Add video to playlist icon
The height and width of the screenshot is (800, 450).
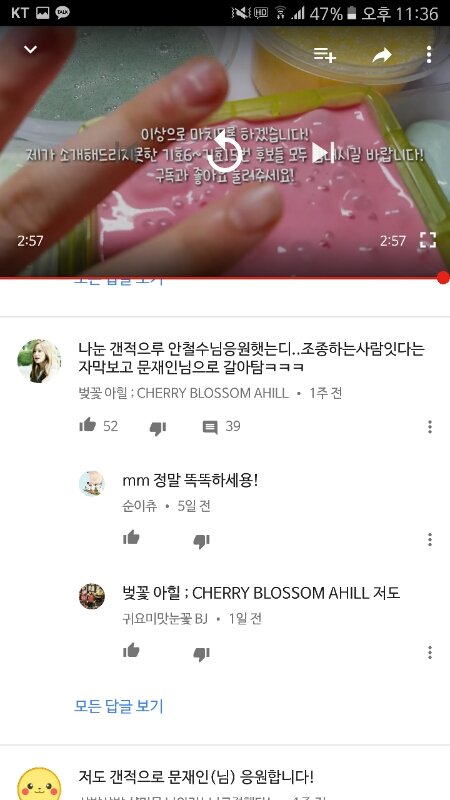324,55
